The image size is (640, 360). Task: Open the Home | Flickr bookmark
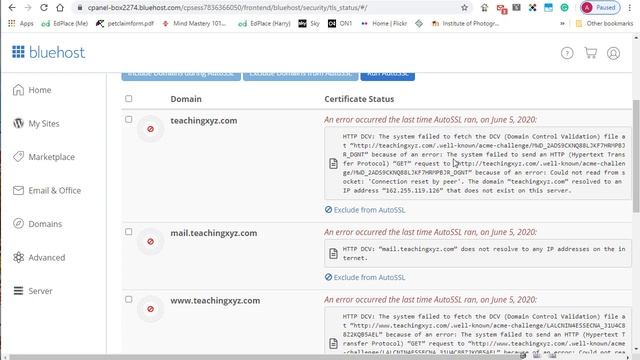pos(384,24)
